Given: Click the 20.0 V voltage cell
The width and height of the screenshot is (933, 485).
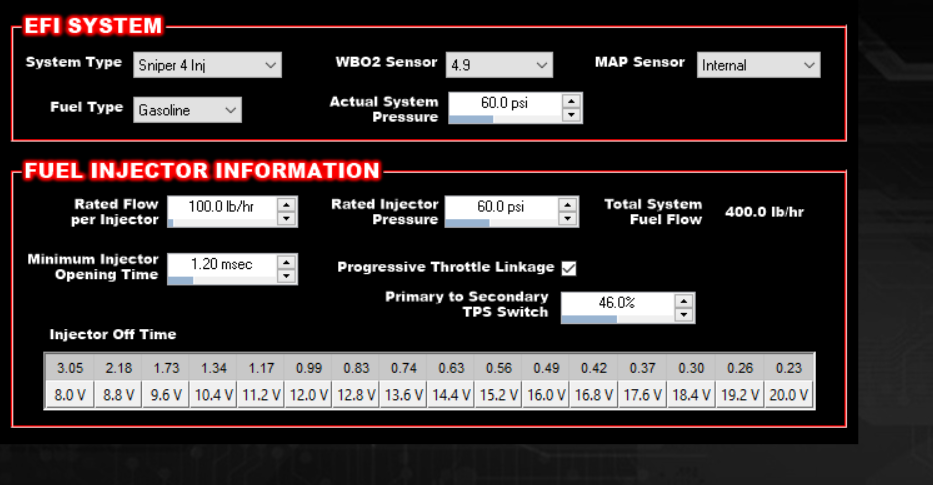Looking at the screenshot, I should click(x=789, y=395).
